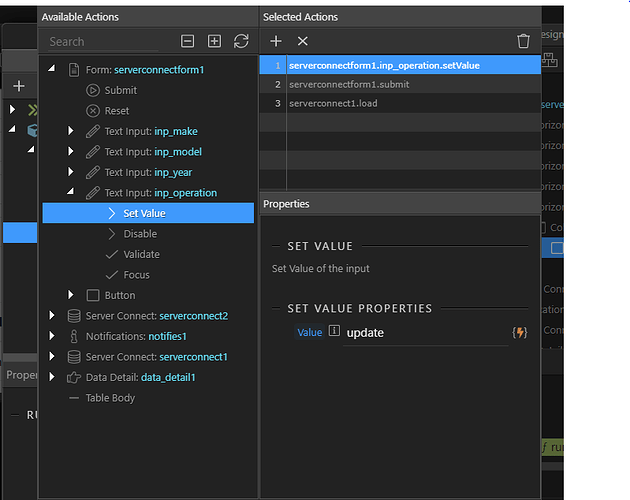Click the blue Value label
This screenshot has height=500, width=630.
click(x=309, y=332)
